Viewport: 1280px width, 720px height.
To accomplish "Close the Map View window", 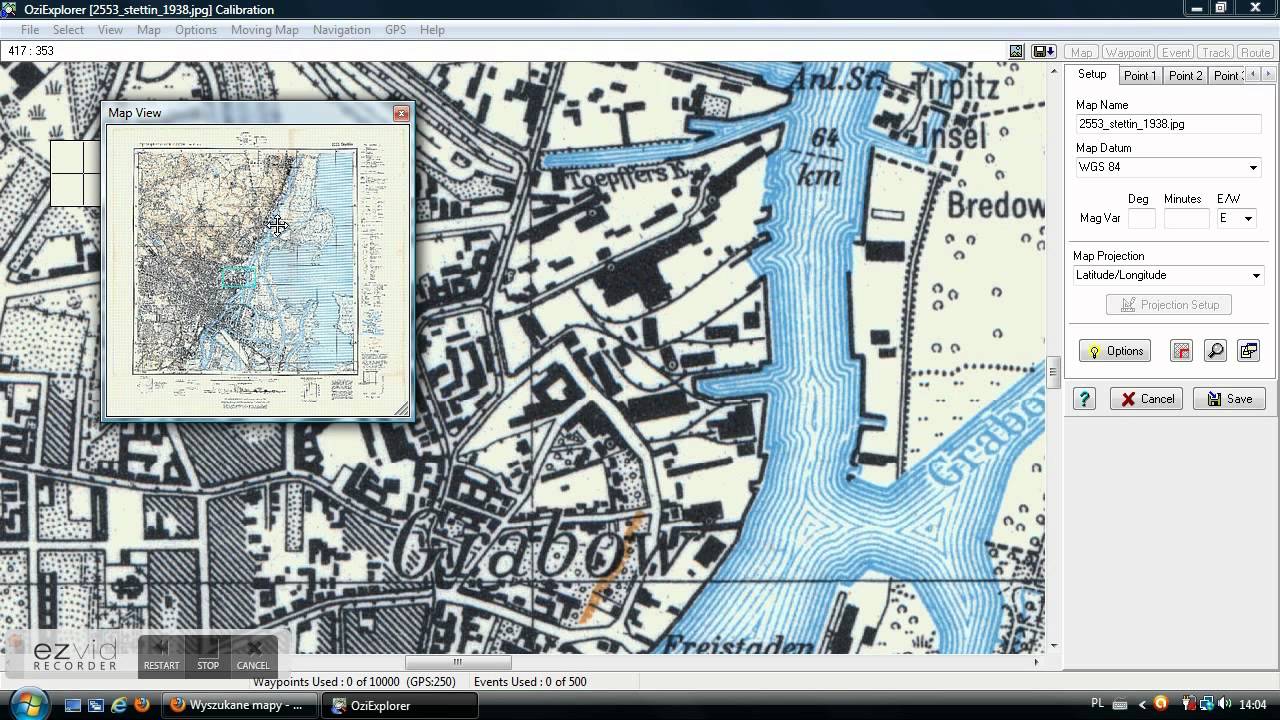I will point(401,113).
